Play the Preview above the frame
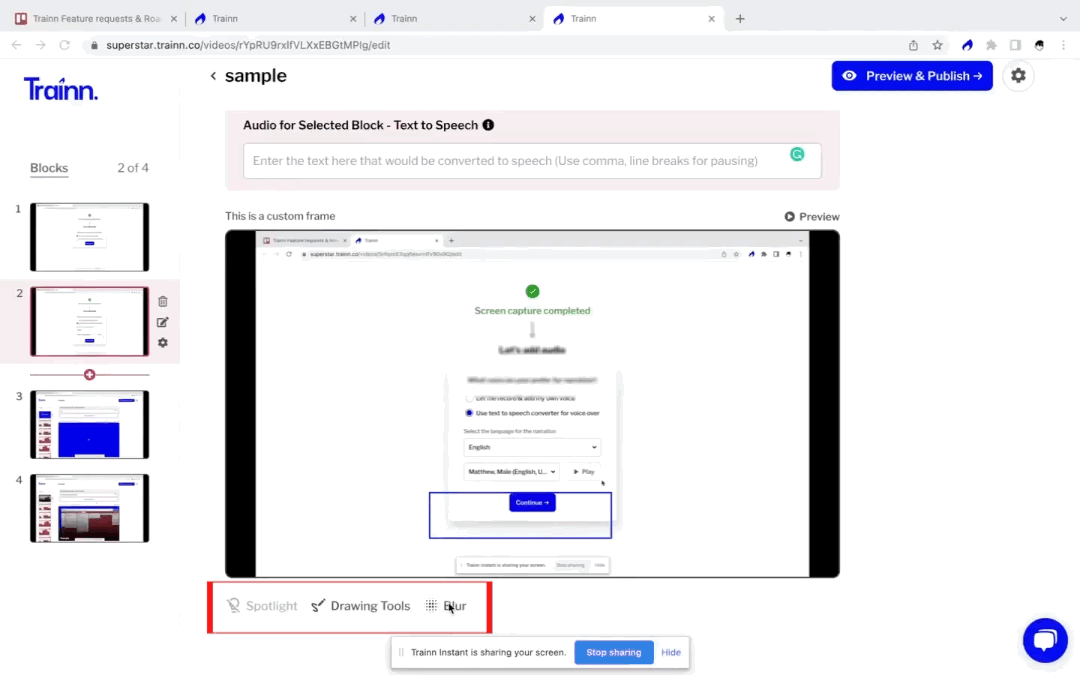Image resolution: width=1080 pixels, height=675 pixels. click(812, 216)
